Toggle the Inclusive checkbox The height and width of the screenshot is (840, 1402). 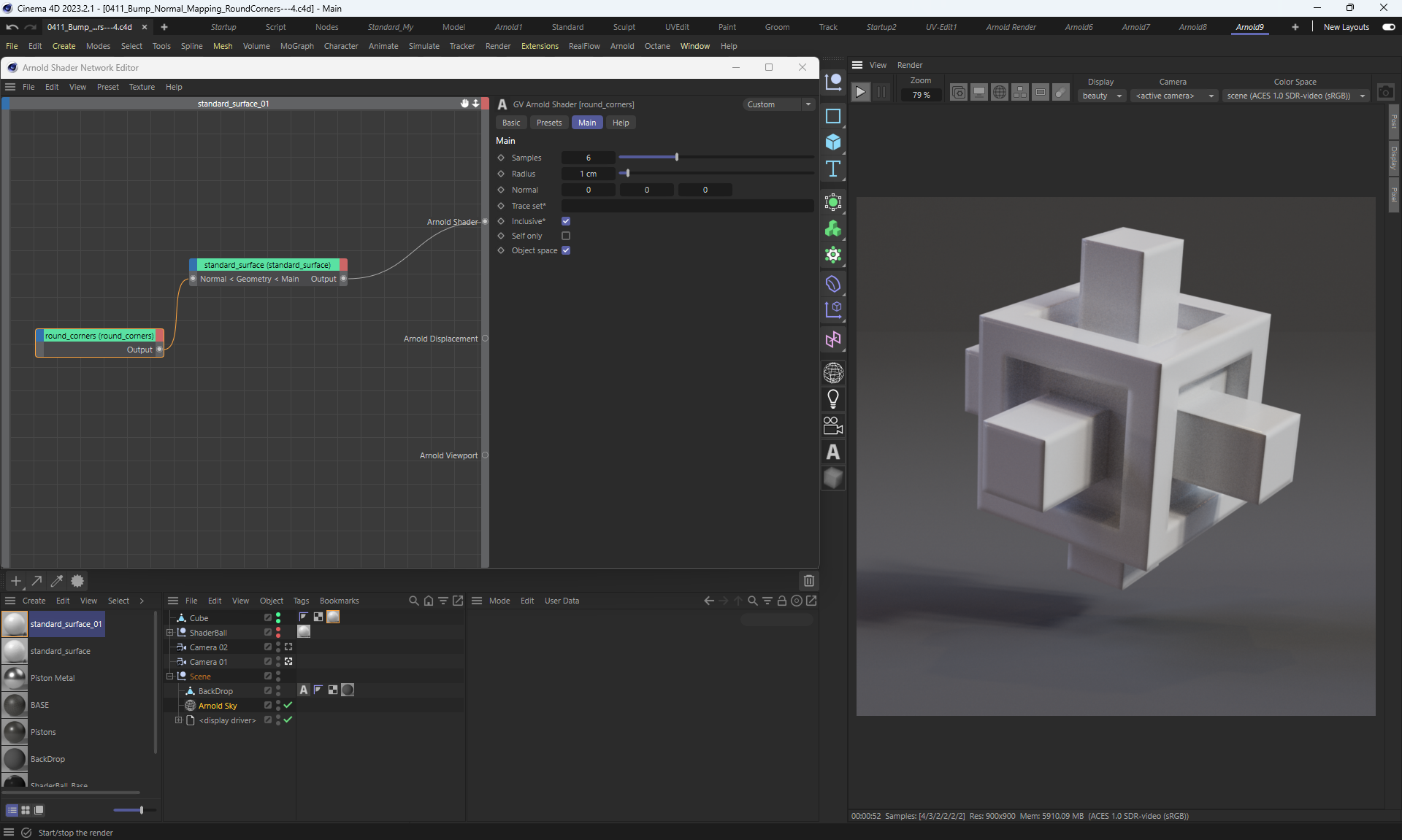click(x=566, y=221)
